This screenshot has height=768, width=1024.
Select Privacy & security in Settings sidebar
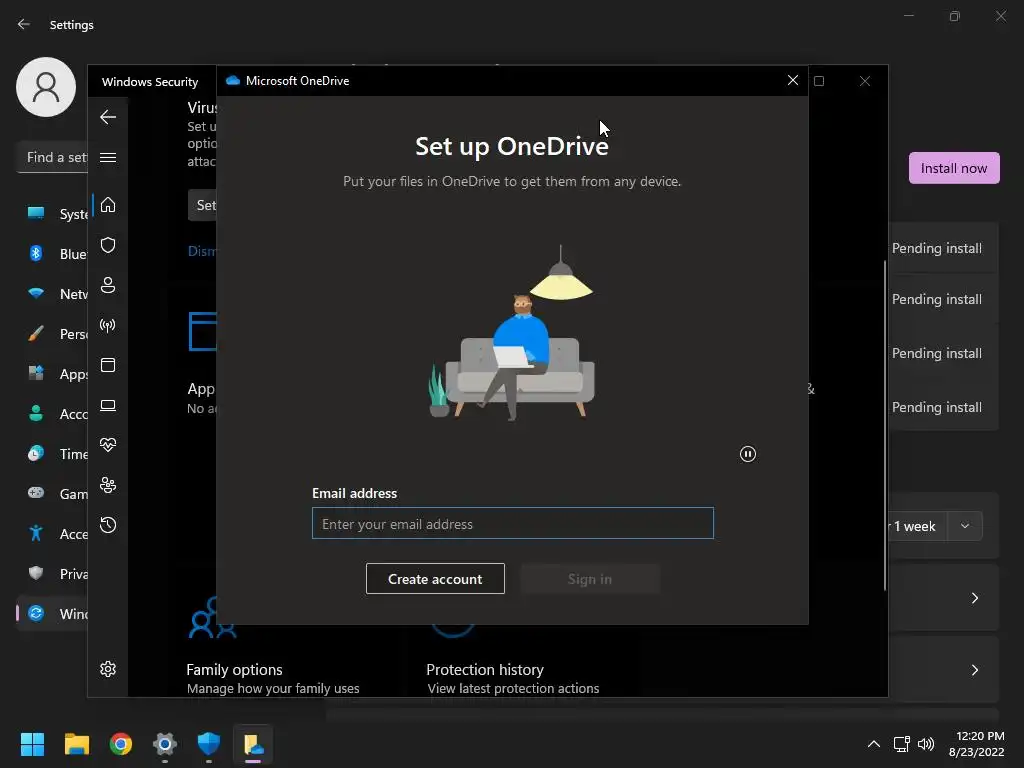(54, 573)
